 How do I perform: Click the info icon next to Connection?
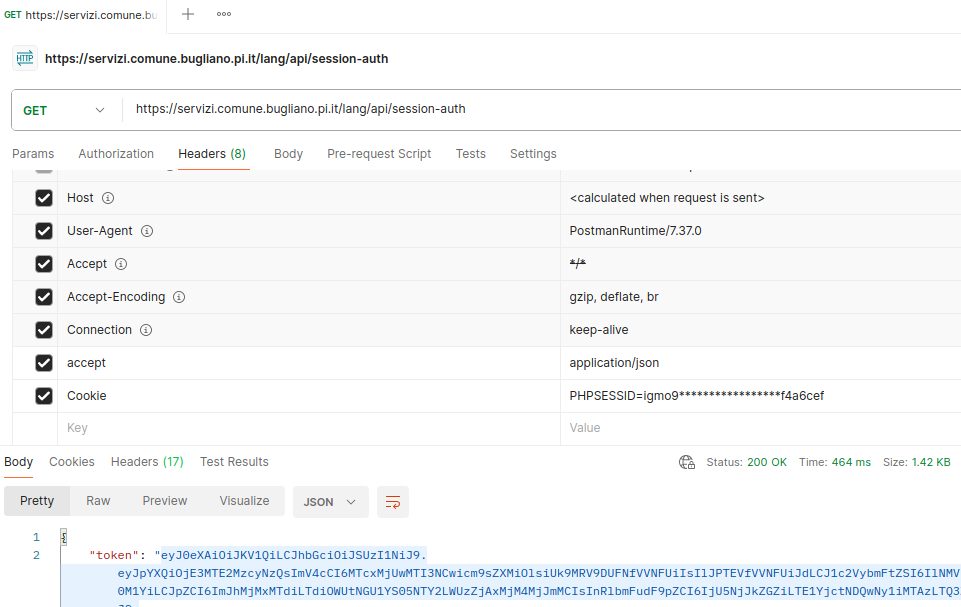[x=146, y=330]
